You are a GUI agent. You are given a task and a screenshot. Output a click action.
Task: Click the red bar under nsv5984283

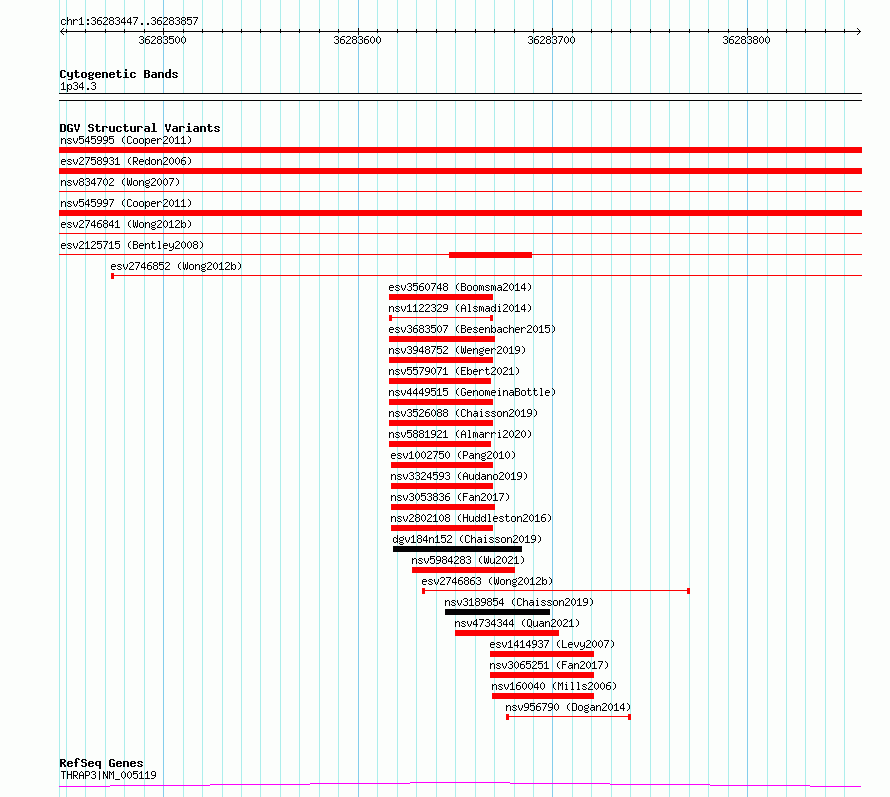tap(464, 570)
